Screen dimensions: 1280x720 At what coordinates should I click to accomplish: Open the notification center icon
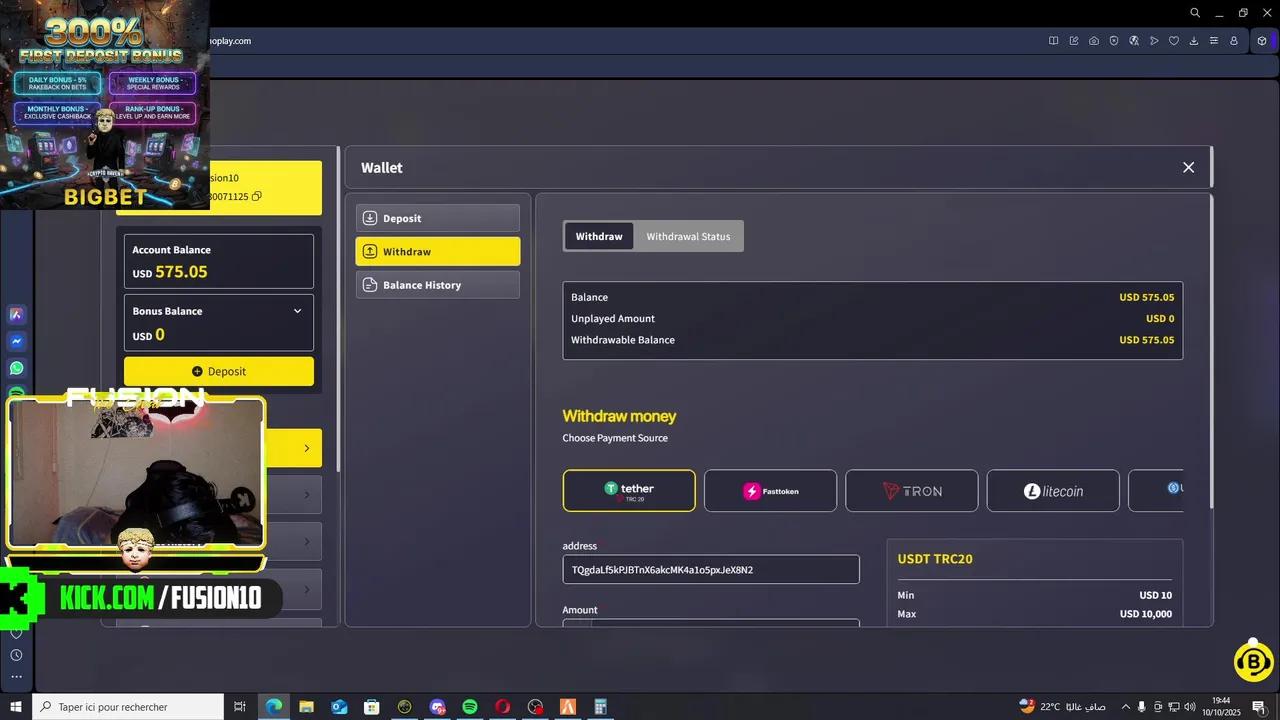click(x=1259, y=707)
